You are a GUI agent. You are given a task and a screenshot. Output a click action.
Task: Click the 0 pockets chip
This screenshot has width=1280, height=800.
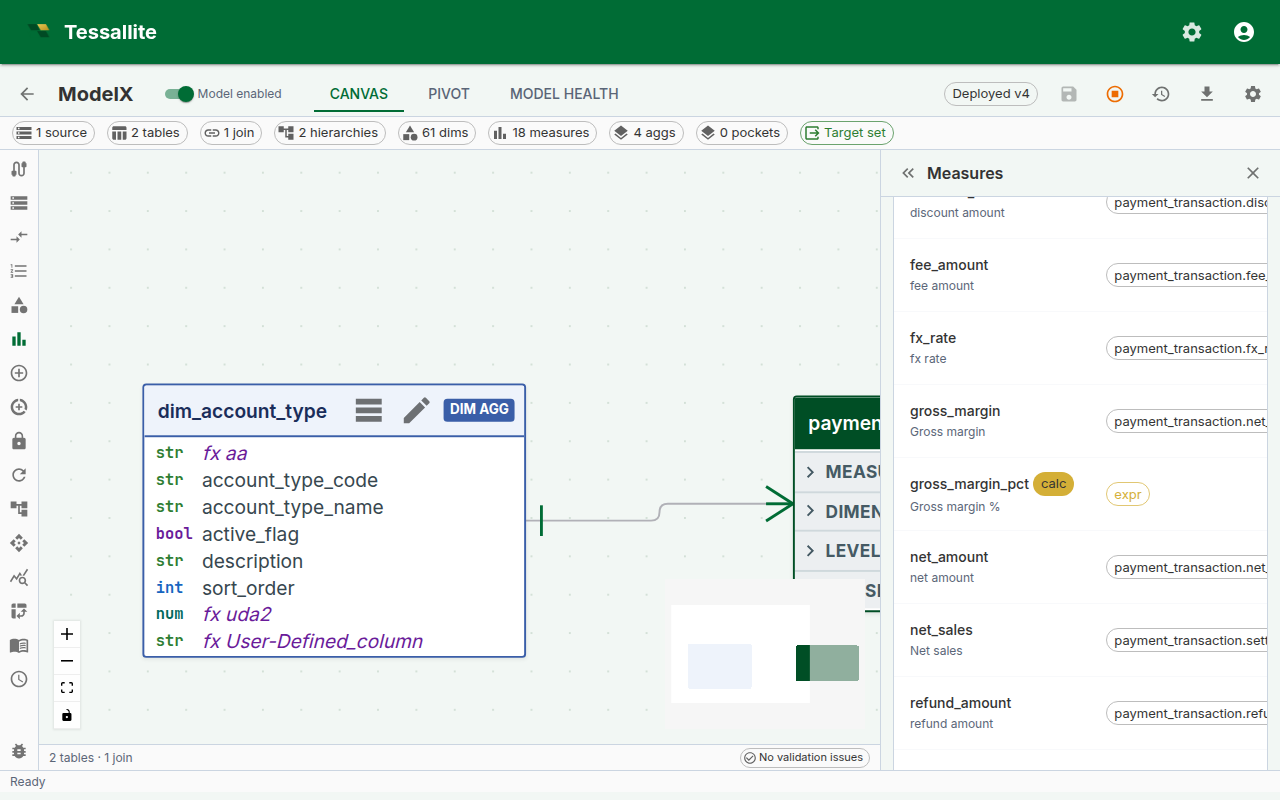[741, 133]
